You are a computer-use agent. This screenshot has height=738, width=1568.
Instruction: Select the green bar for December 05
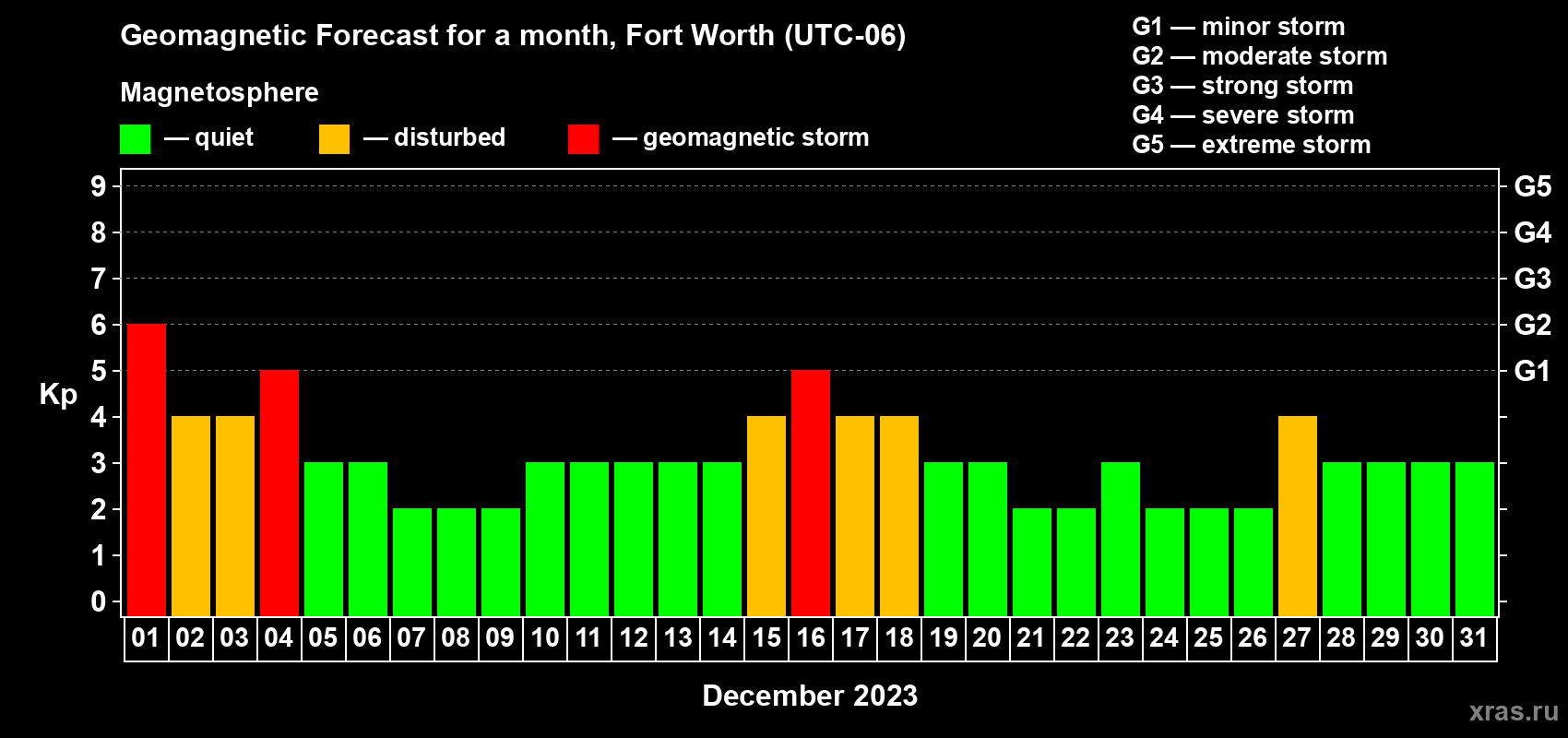click(324, 539)
